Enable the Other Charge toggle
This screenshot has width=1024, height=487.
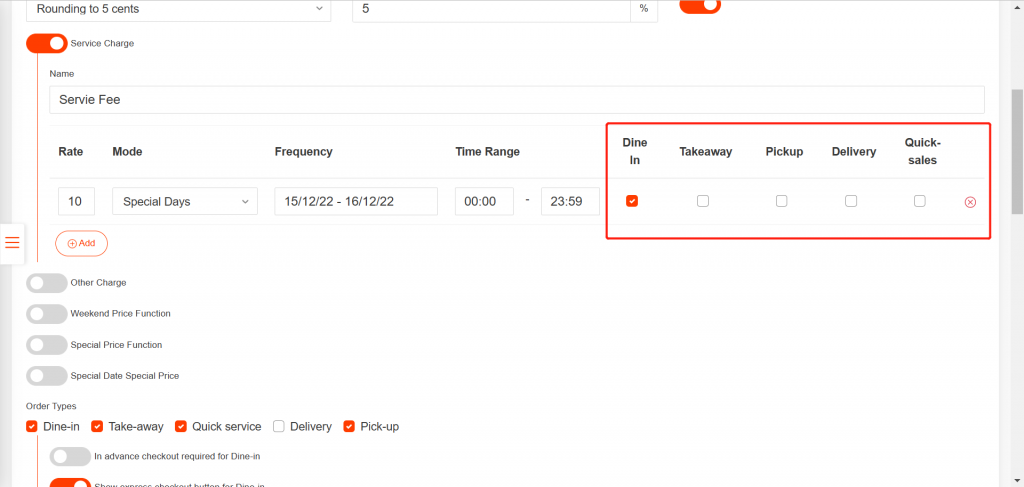(x=46, y=283)
